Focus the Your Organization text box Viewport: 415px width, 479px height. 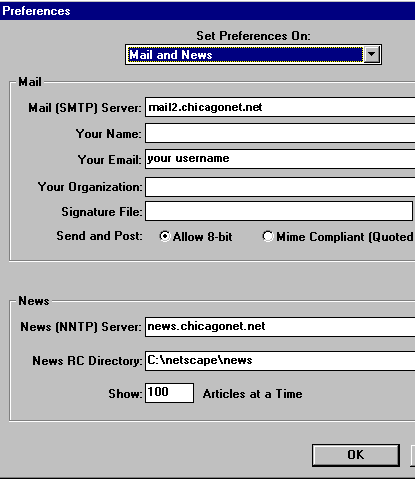click(x=280, y=187)
